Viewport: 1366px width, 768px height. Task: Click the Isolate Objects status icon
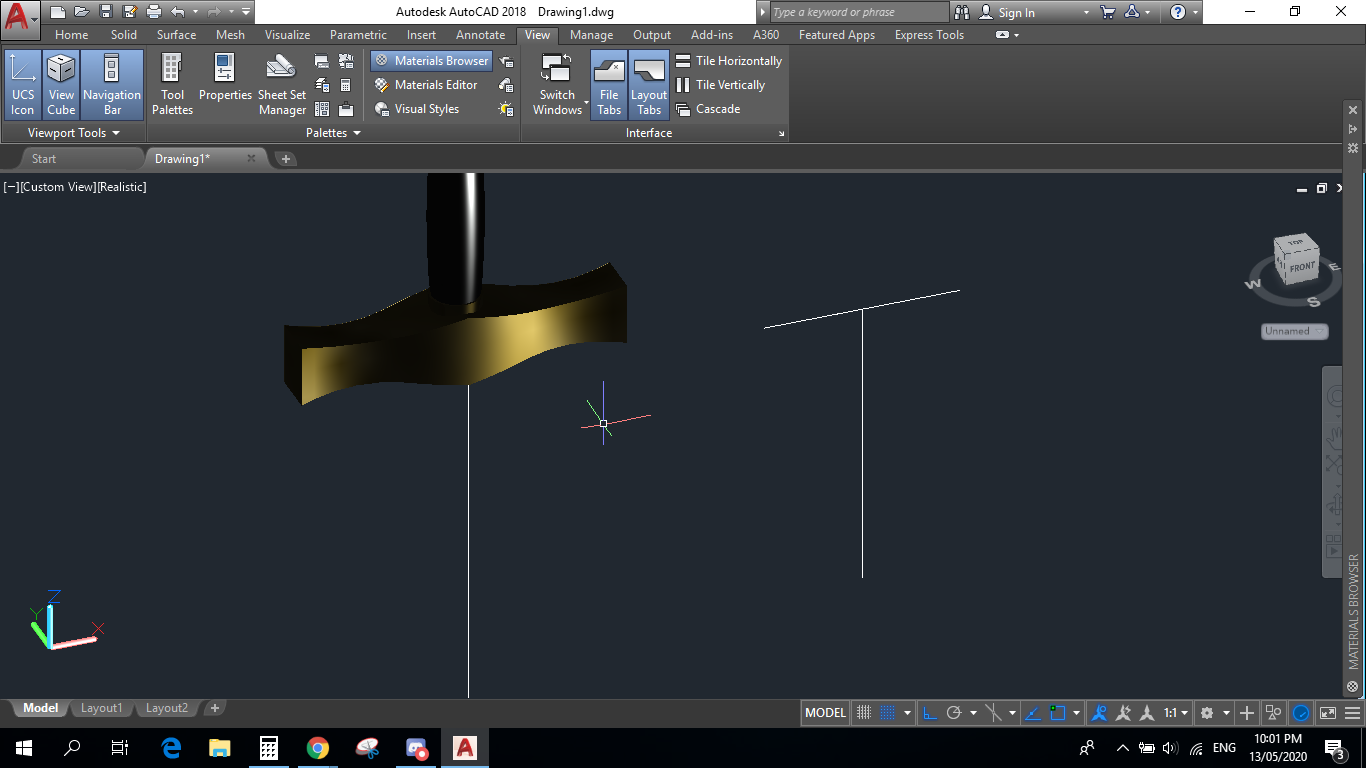(1273, 713)
